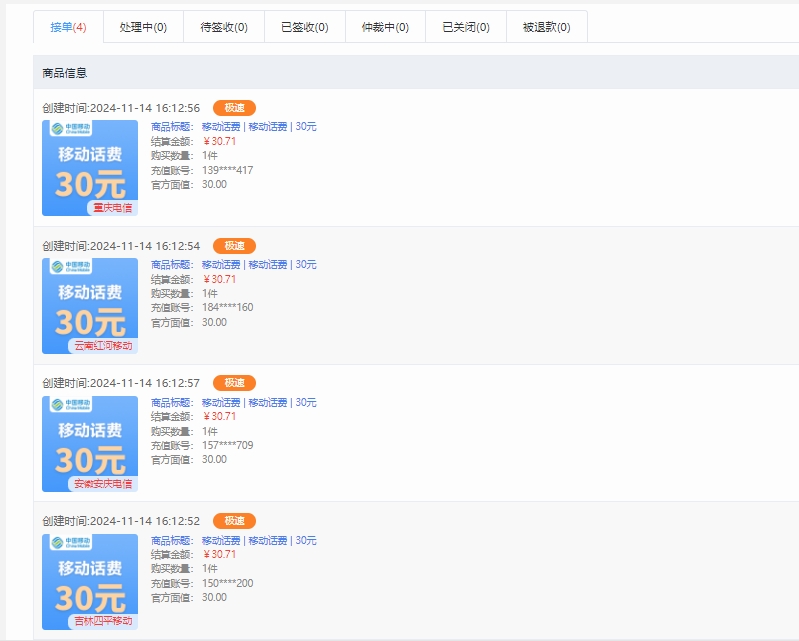This screenshot has width=799, height=641.
Task: Select the 安徽安庆电信 product thumbnail
Action: [x=90, y=444]
